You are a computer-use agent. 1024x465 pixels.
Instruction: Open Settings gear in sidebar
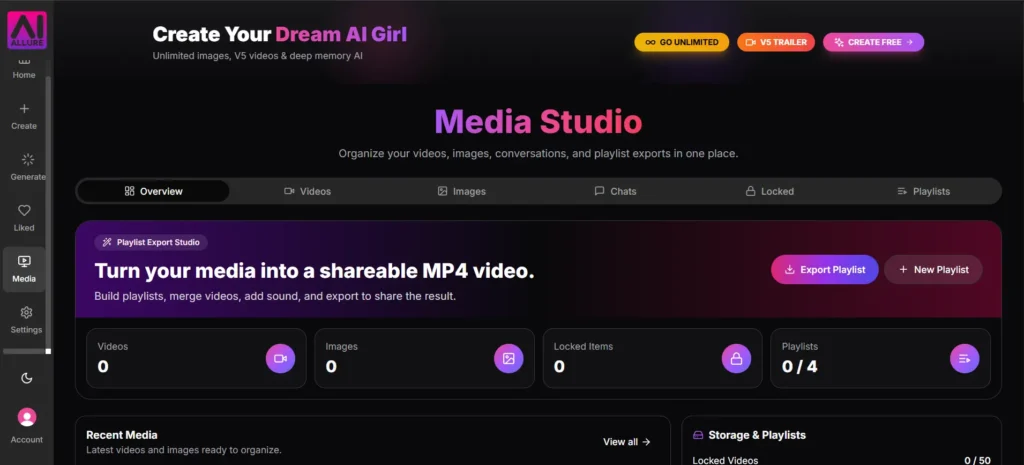tap(26, 312)
